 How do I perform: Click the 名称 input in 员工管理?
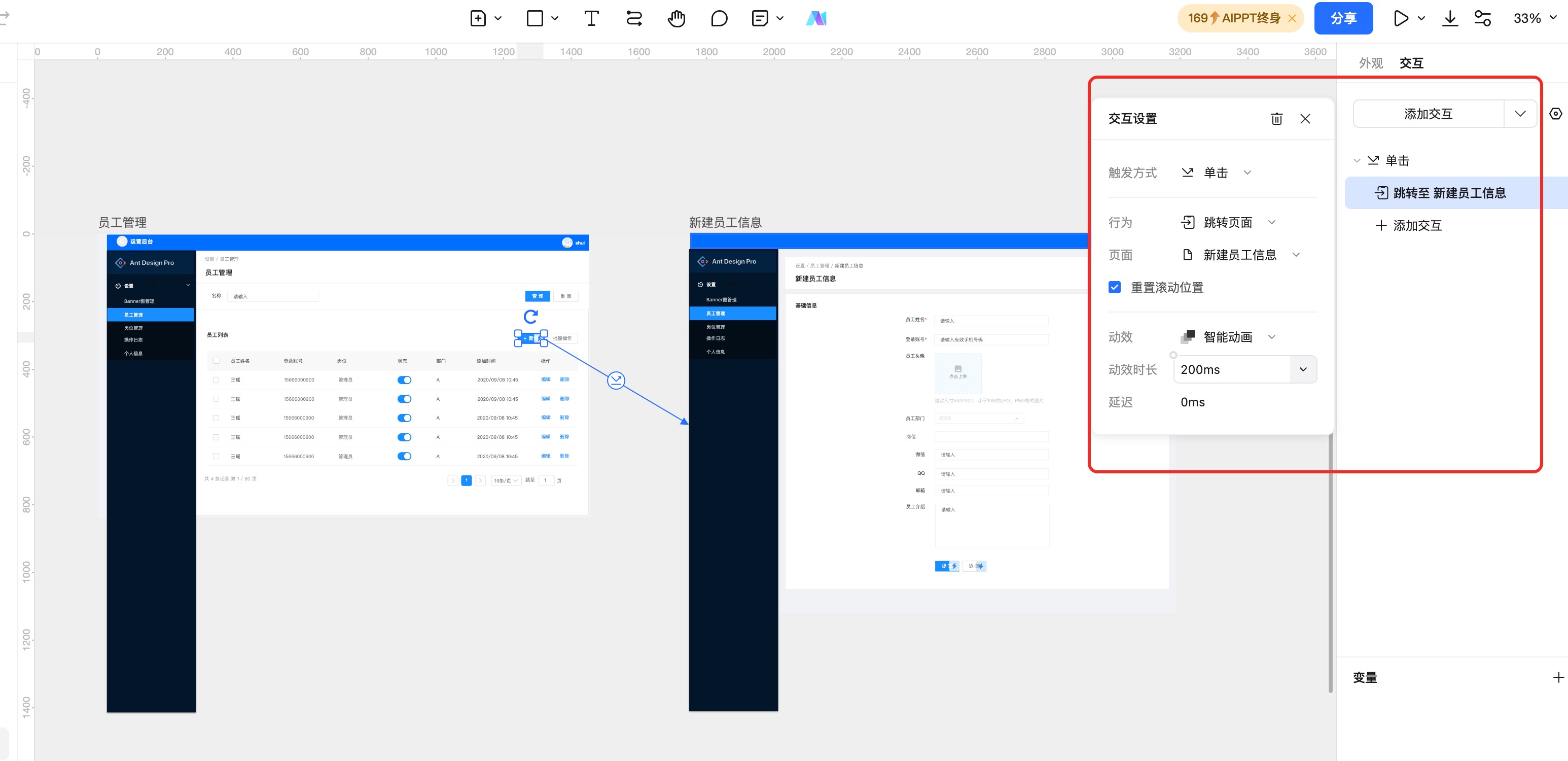coord(273,296)
